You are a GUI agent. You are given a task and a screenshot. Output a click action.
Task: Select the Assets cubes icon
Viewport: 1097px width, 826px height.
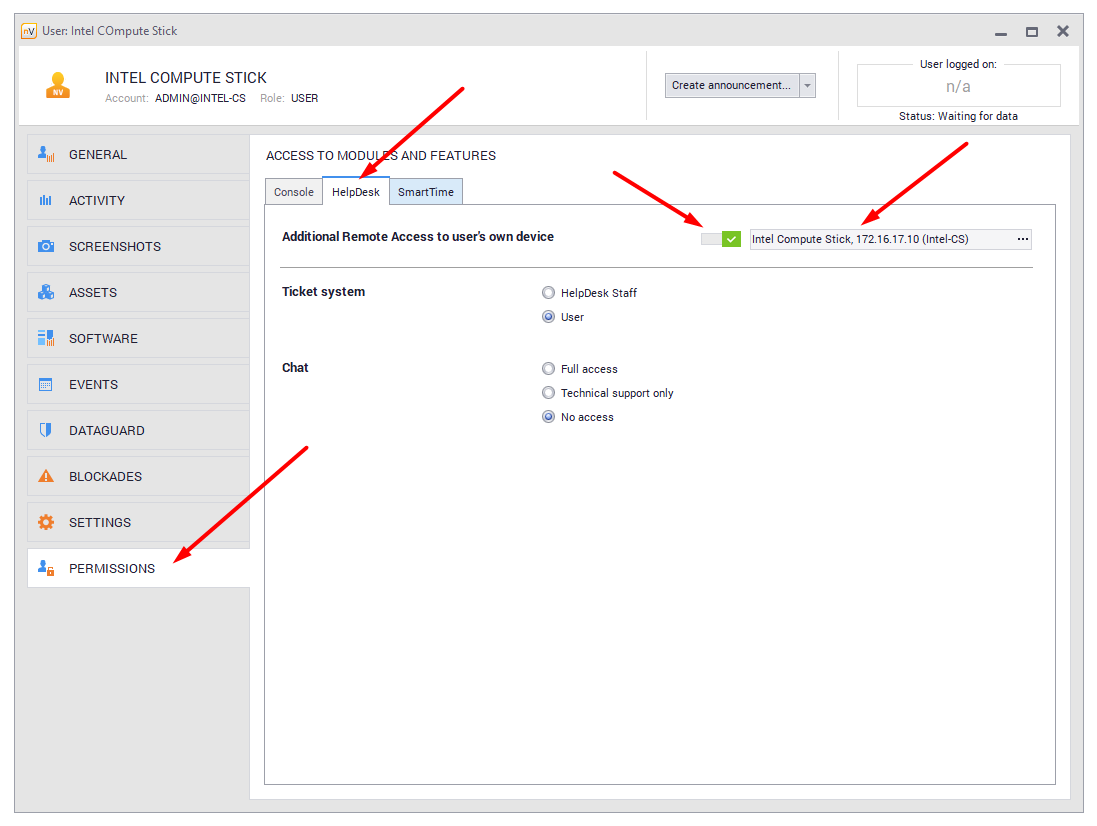pyautogui.click(x=46, y=293)
